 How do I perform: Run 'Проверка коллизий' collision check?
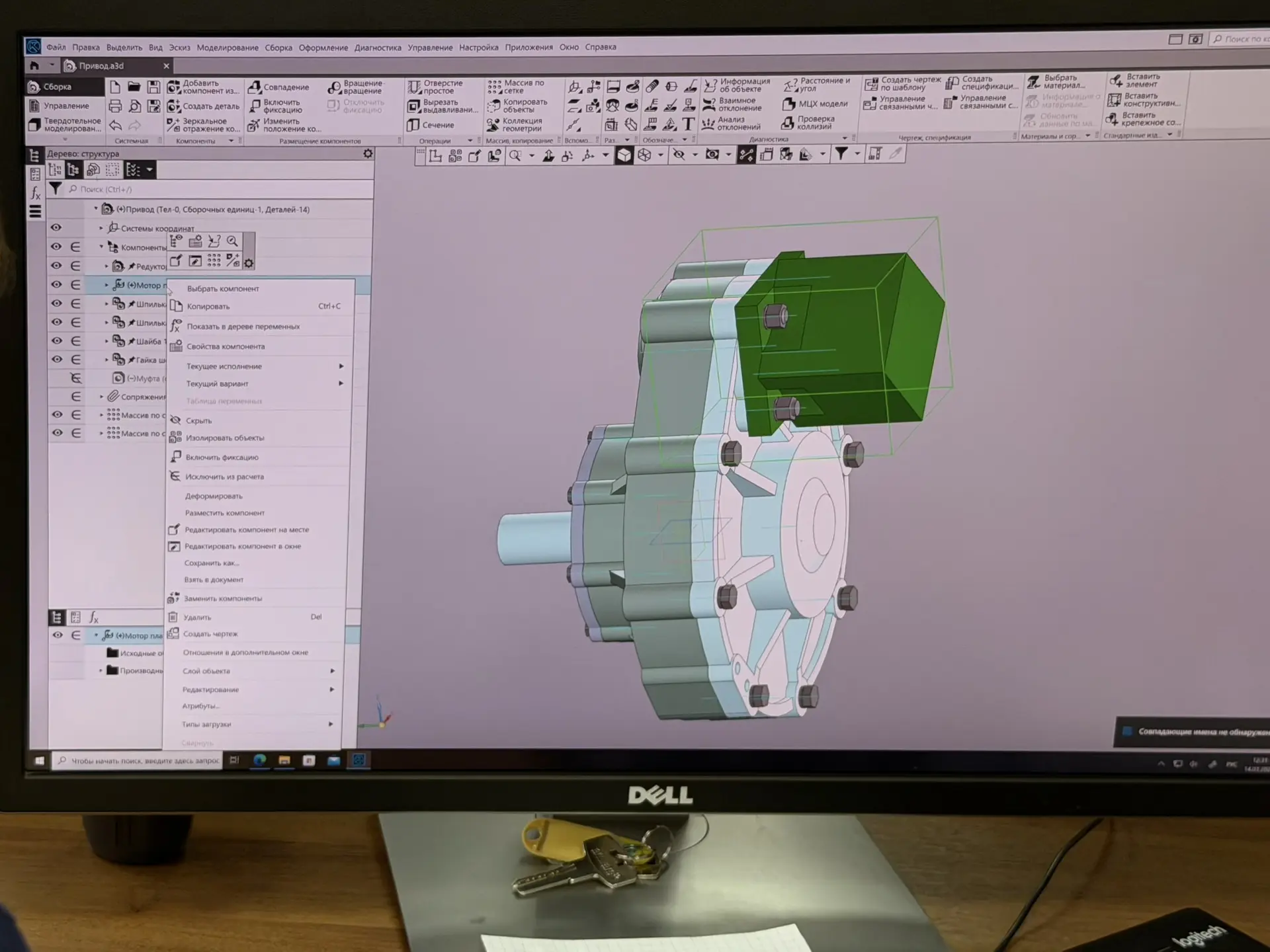tap(808, 122)
